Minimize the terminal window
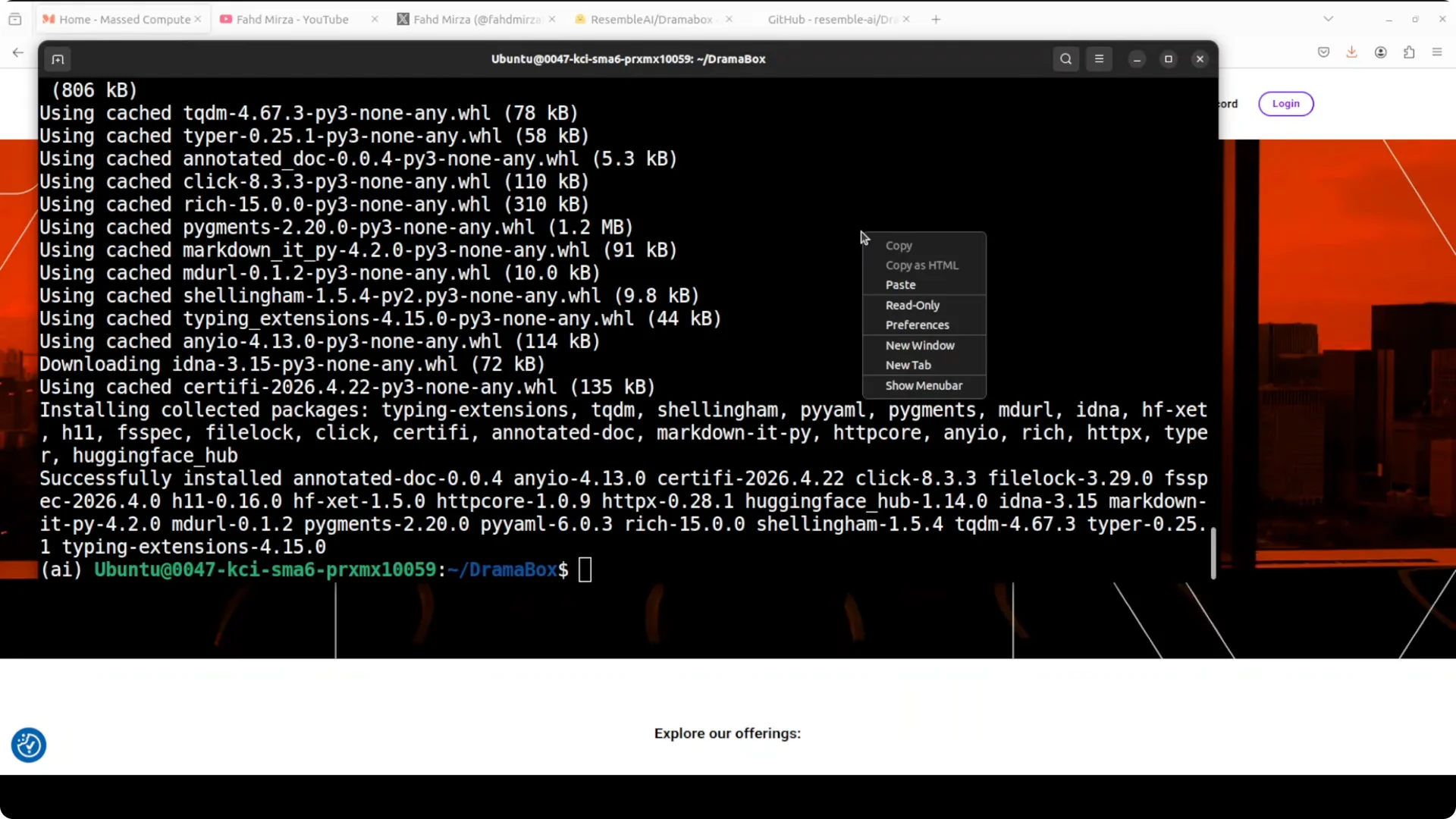This screenshot has width=1456, height=819. 1137,59
